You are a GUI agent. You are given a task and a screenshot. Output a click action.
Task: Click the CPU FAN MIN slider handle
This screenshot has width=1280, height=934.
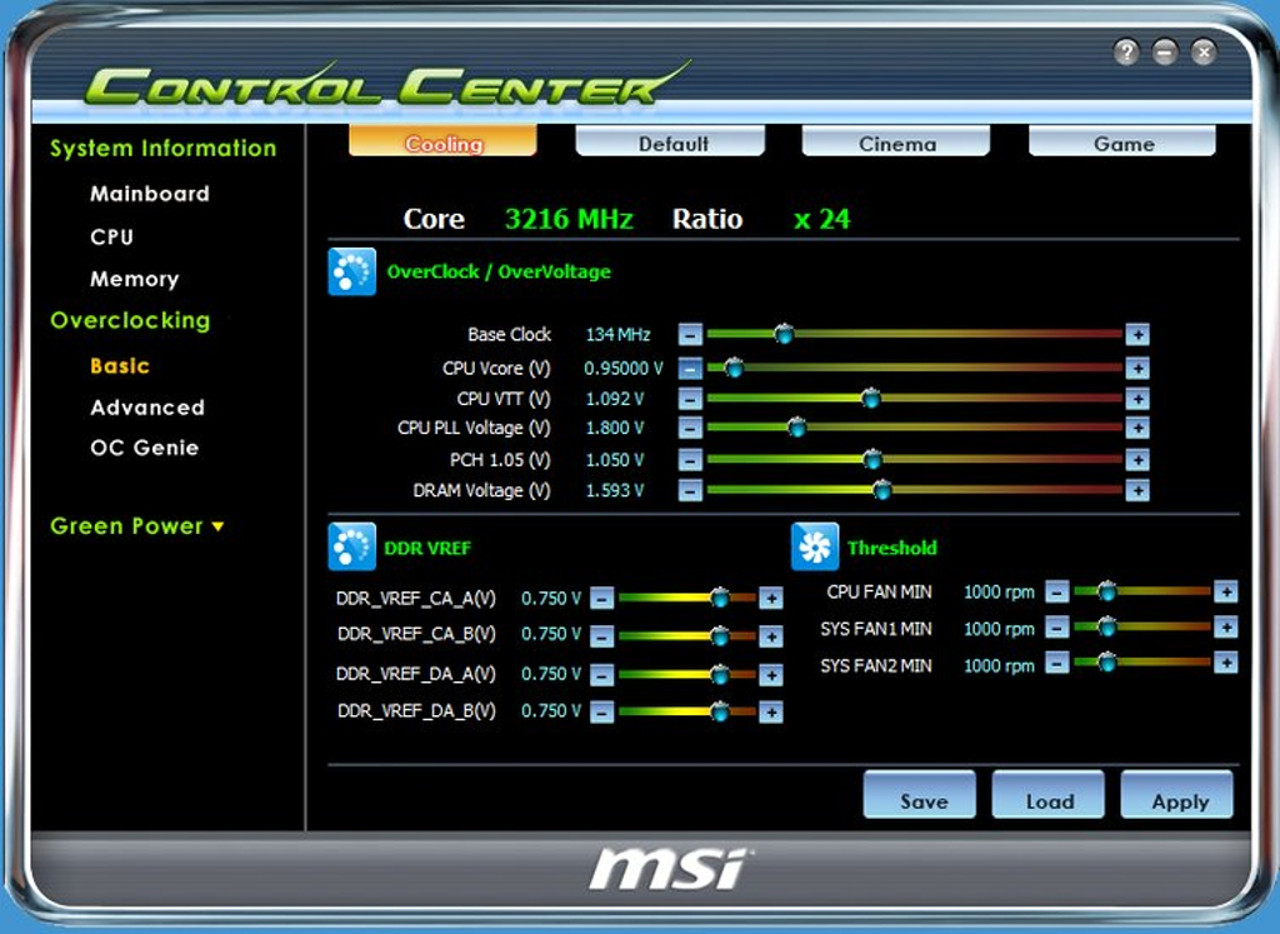pos(1108,591)
